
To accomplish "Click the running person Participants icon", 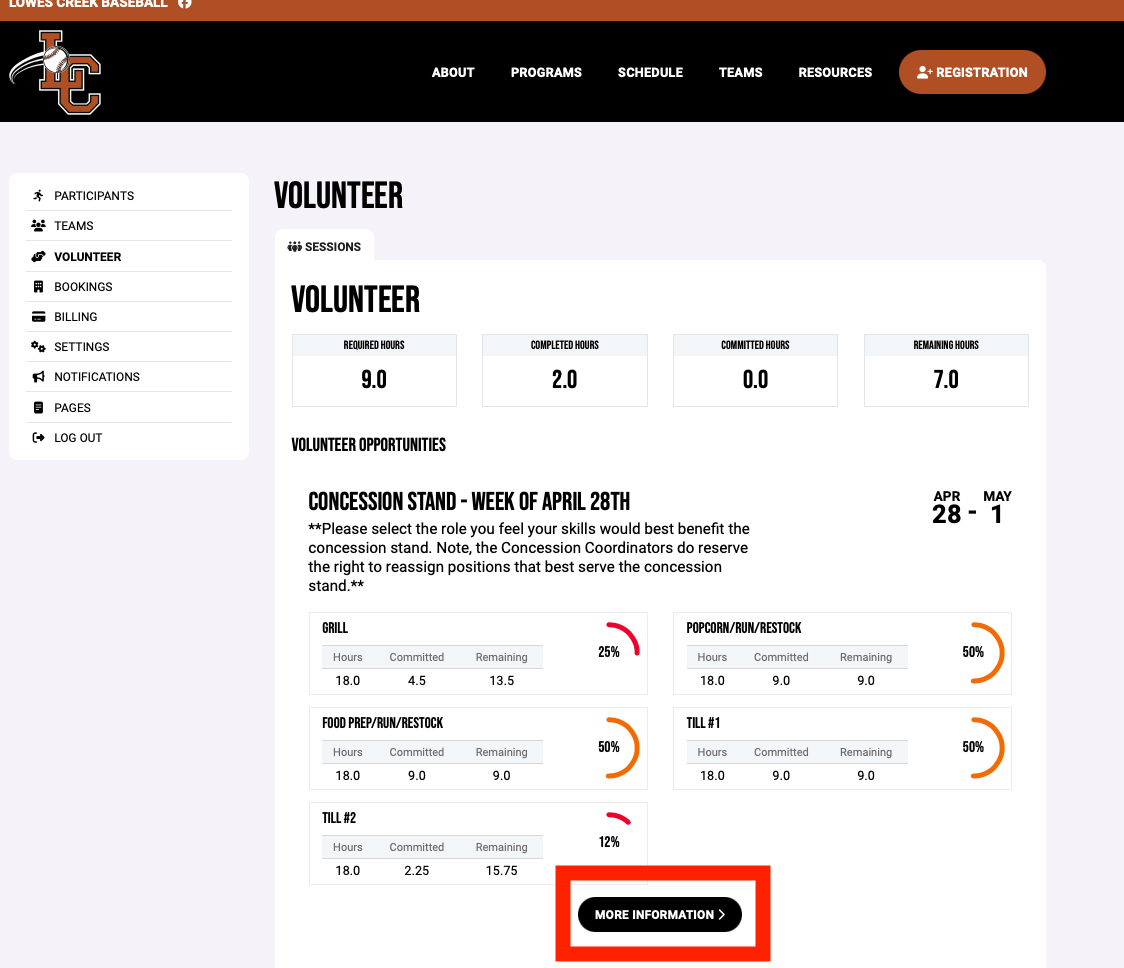I will 38,195.
